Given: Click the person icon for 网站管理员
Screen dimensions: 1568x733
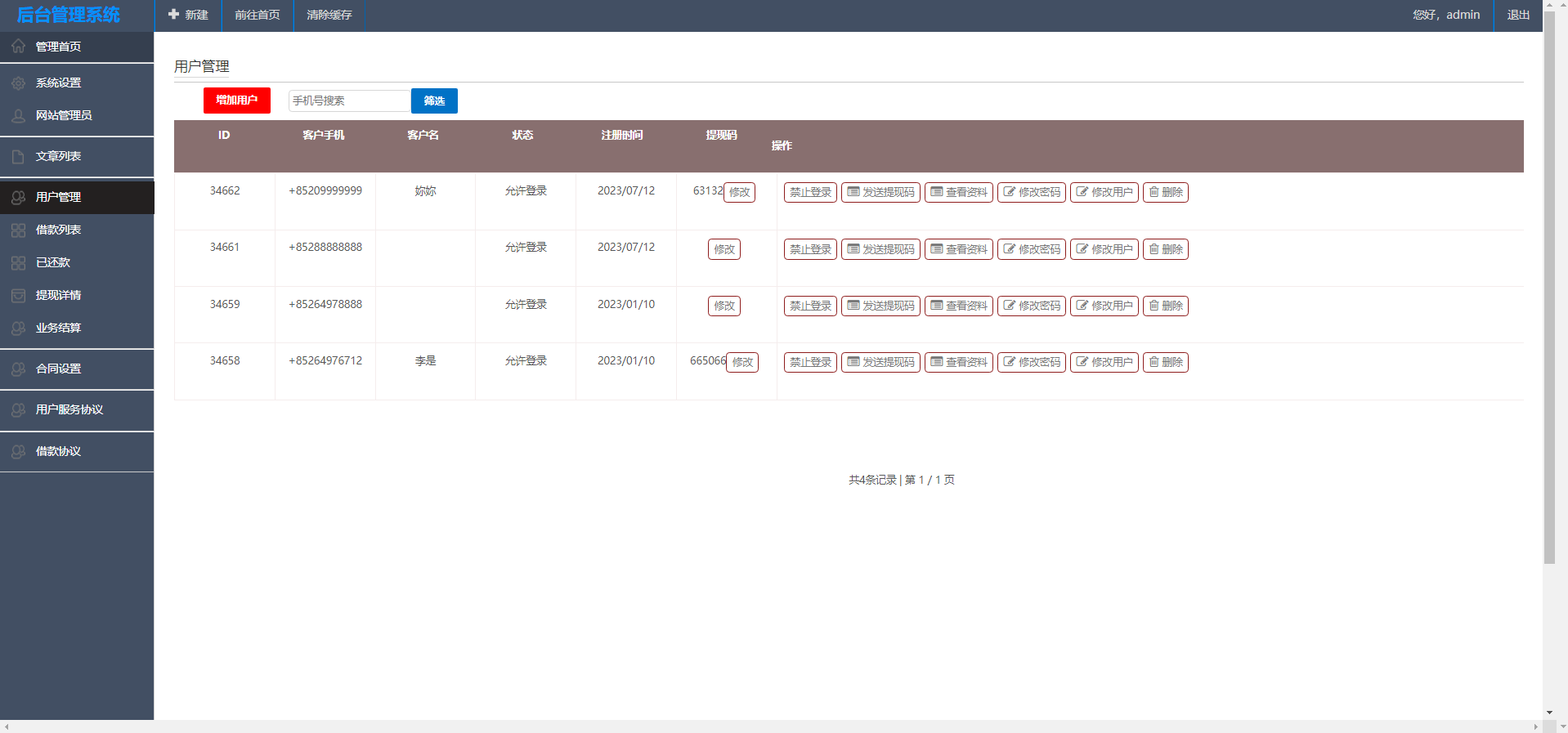Looking at the screenshot, I should (x=18, y=116).
